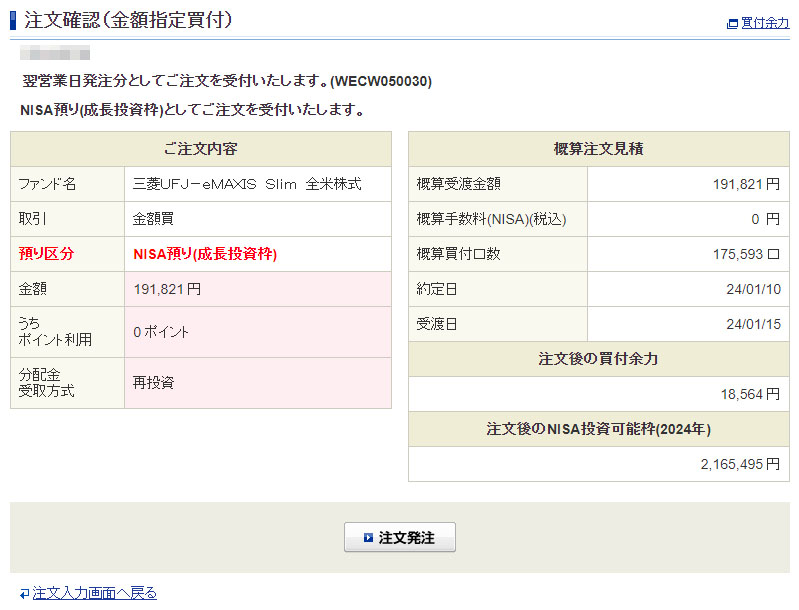Viewport: 799px width, 610px height.
Task: Click the NISA investable amount 2,165,495円
Action: (x=740, y=464)
